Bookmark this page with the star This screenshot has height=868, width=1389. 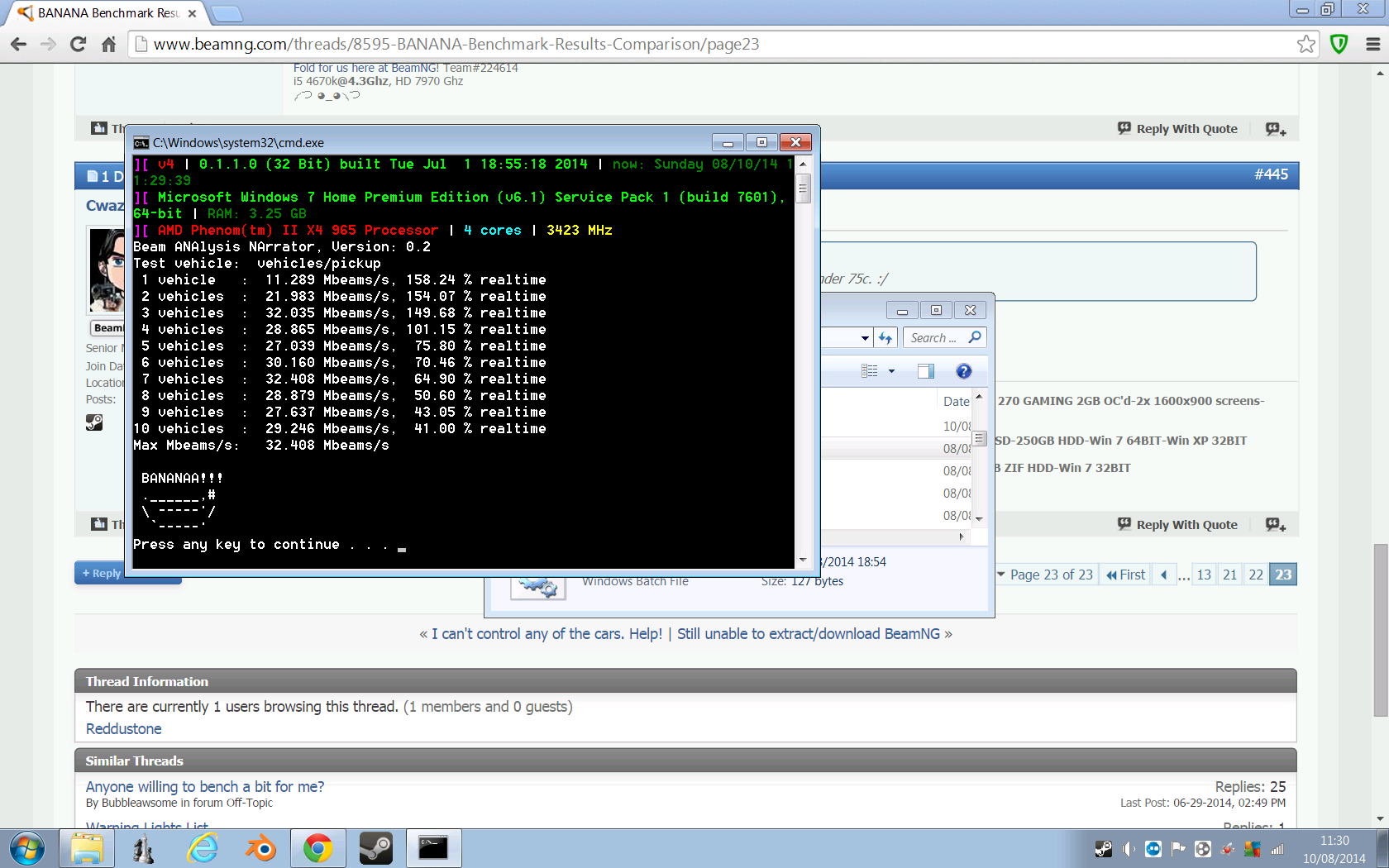pos(1305,44)
